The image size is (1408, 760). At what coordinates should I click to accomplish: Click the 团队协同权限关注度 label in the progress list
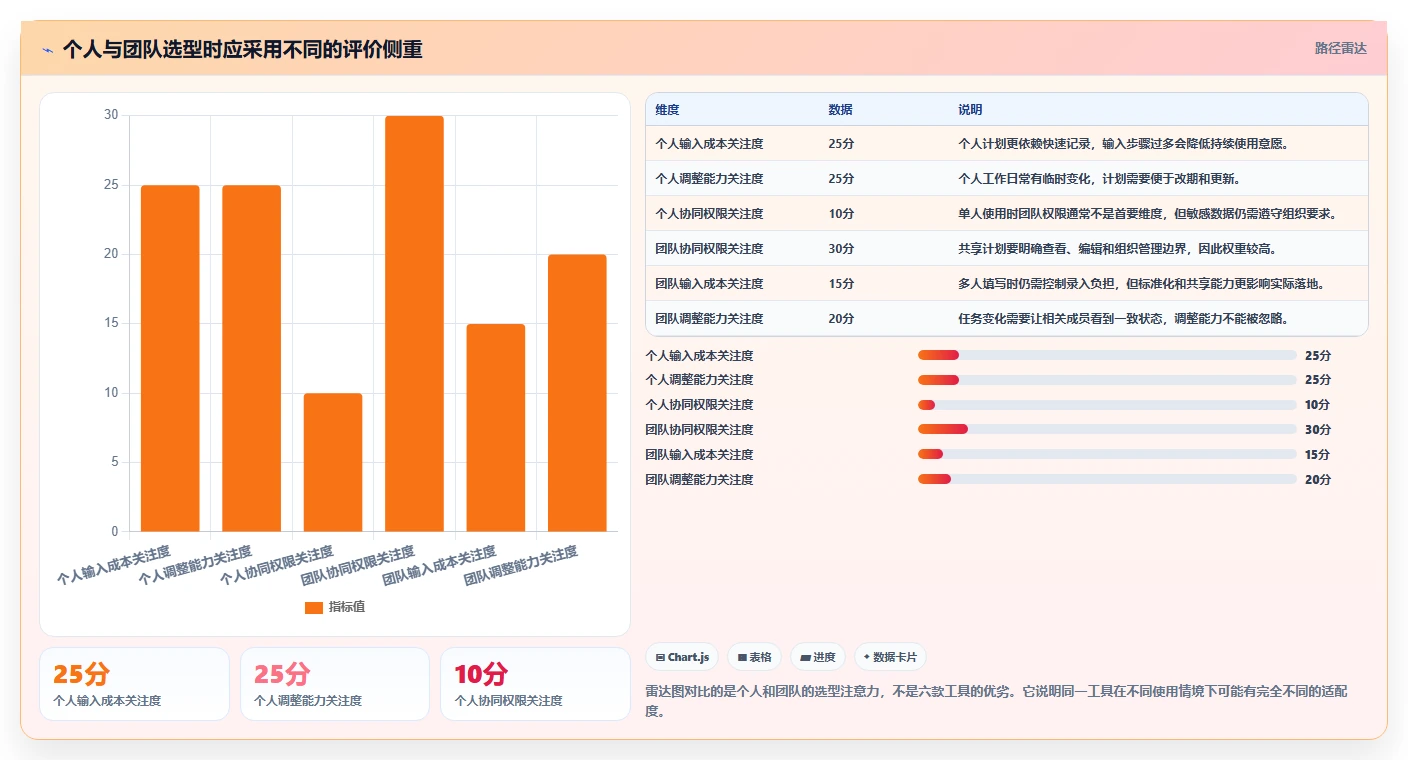(700, 429)
